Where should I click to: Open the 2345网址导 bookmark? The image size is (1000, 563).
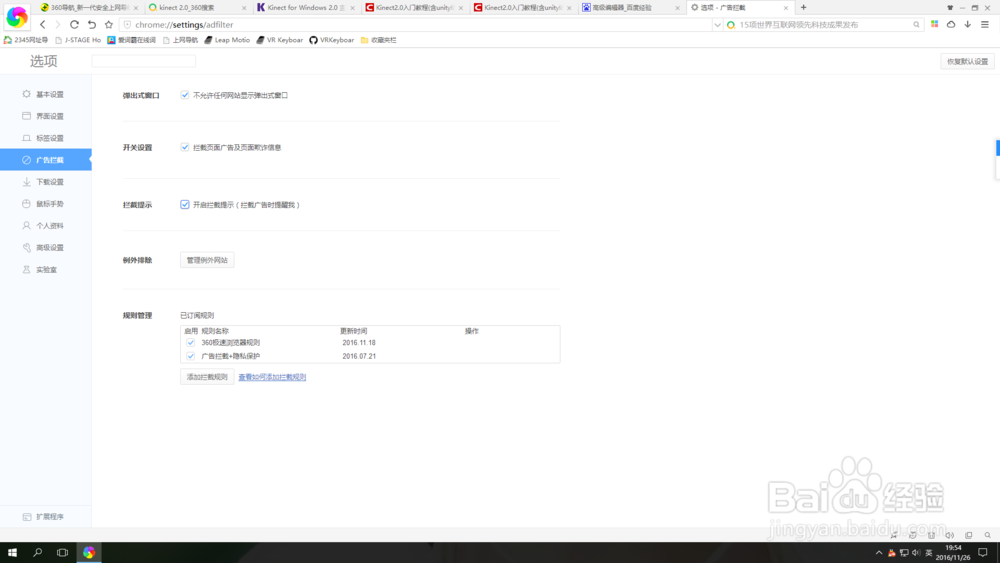coord(26,40)
